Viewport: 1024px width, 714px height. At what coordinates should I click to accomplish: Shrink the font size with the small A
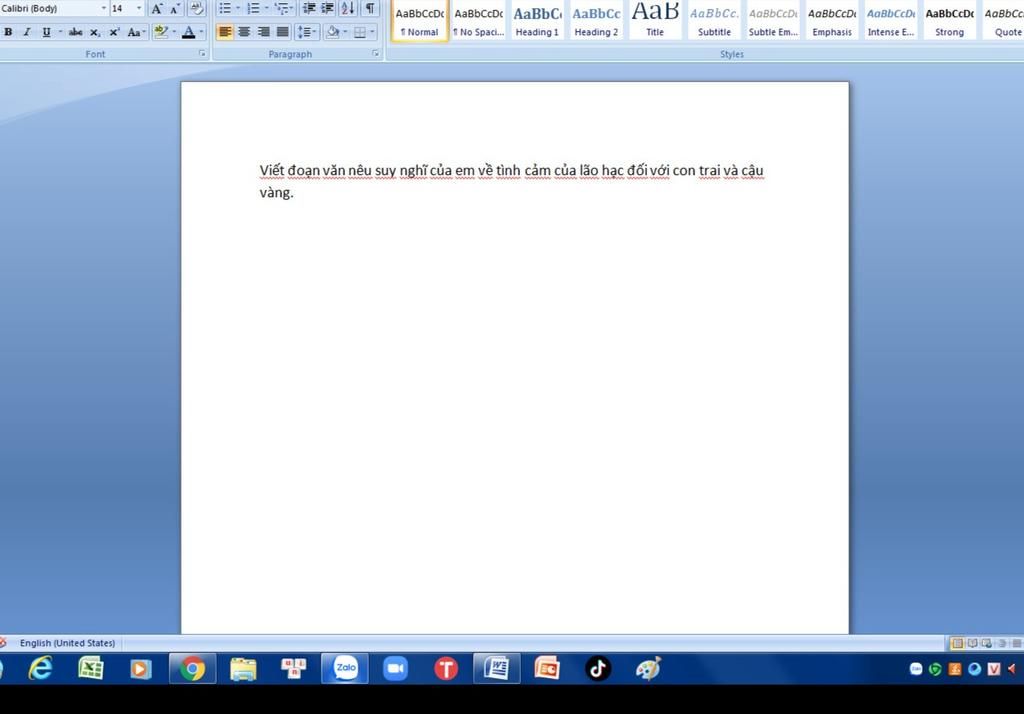pos(175,8)
